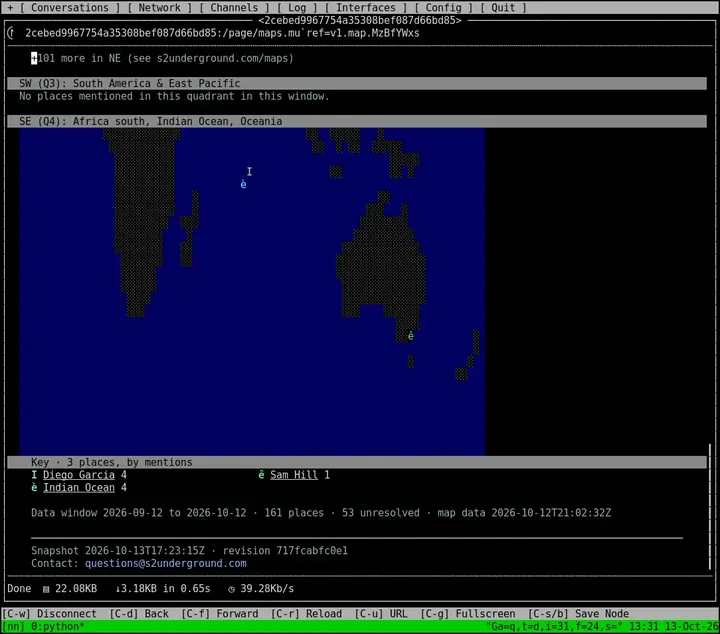Click the node hash title at top border
Screen dimensions: 720x634
click(360, 20)
